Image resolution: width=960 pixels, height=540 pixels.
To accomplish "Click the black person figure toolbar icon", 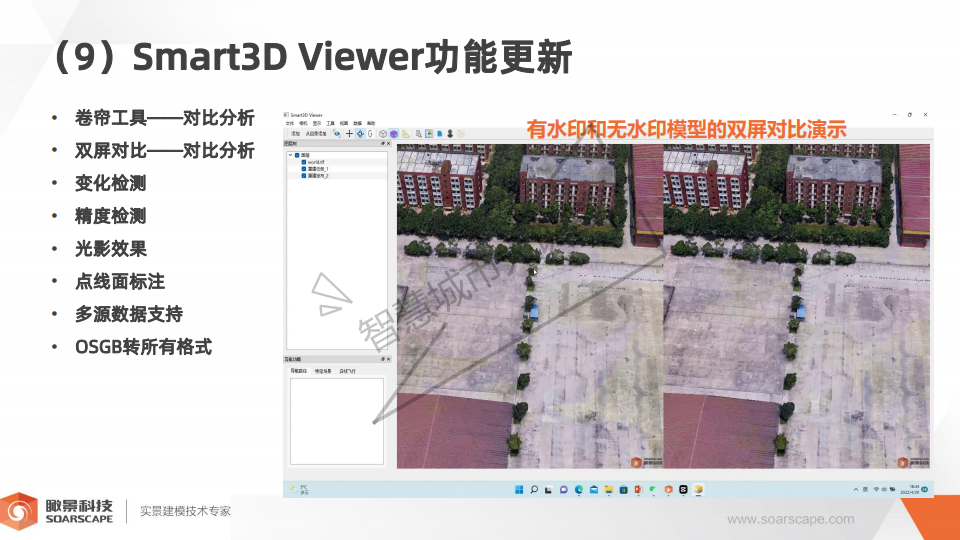I will [x=450, y=133].
